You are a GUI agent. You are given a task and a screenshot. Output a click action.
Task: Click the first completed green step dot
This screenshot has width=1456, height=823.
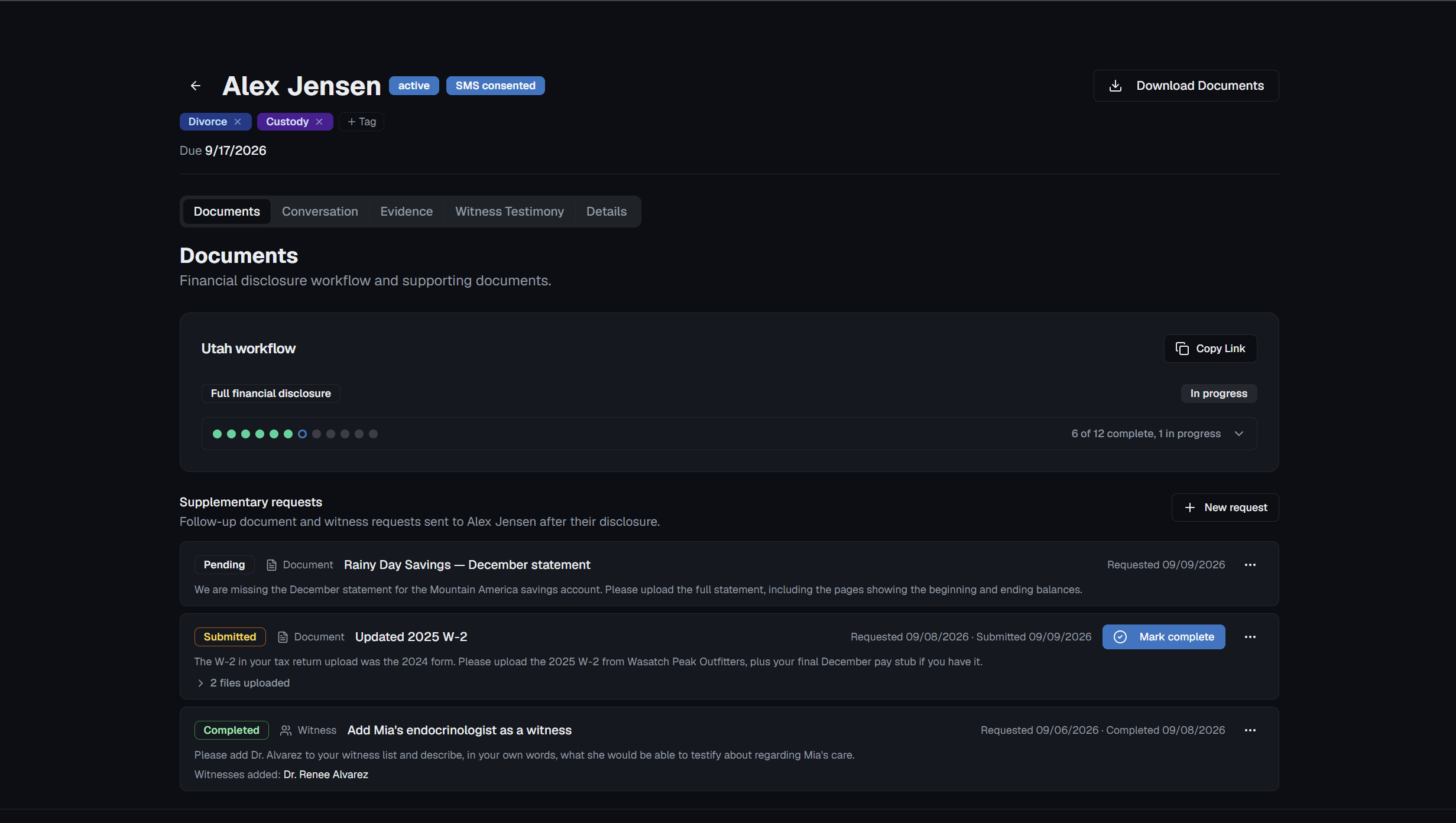click(217, 434)
